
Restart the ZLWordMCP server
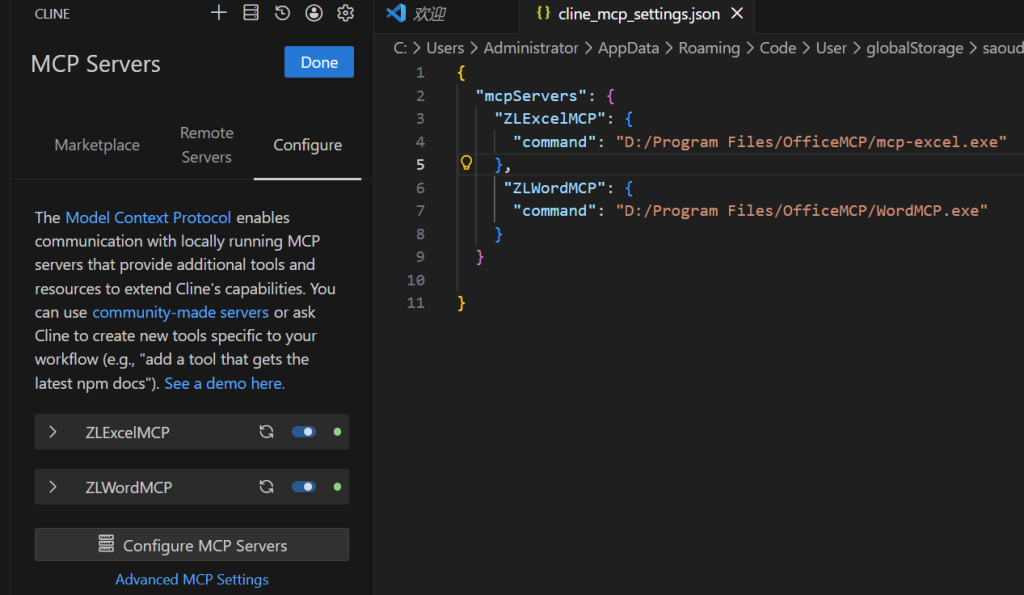click(x=266, y=487)
